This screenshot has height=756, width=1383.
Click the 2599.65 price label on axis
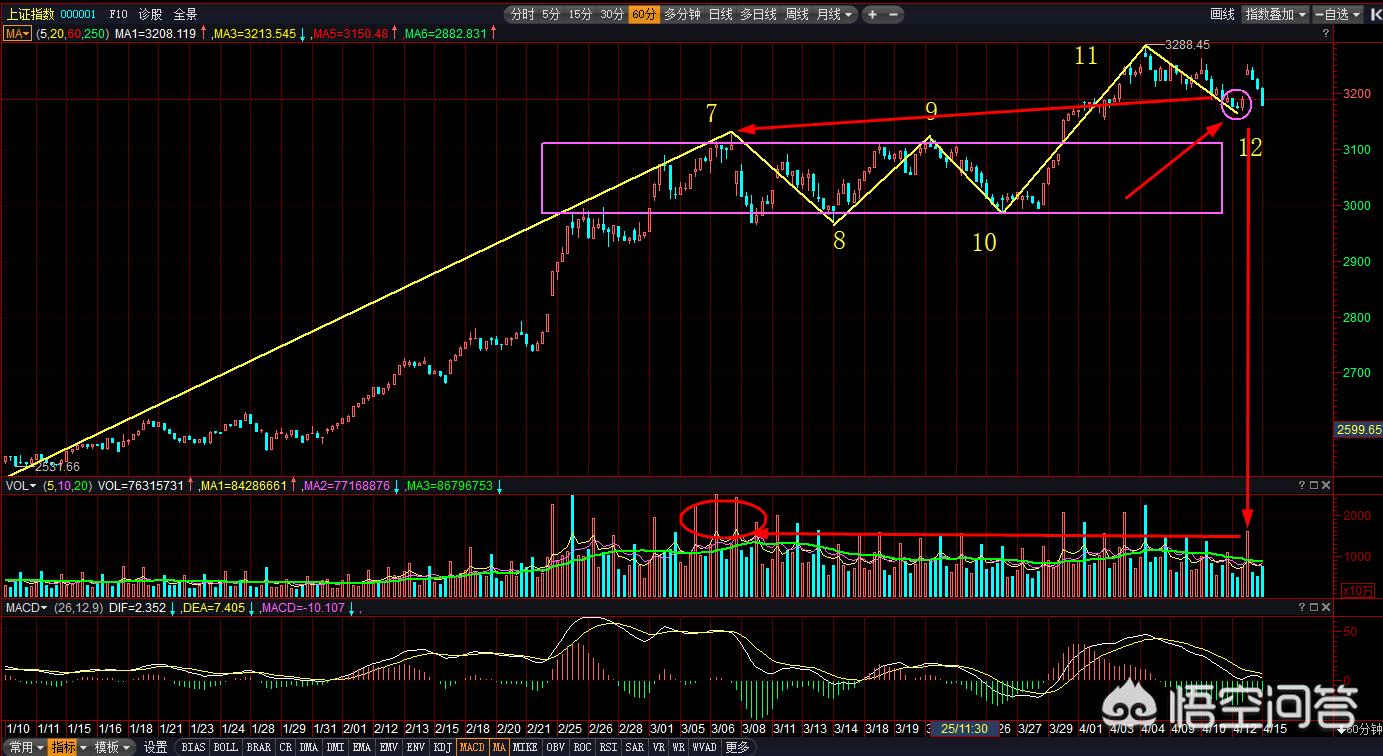pyautogui.click(x=1358, y=429)
